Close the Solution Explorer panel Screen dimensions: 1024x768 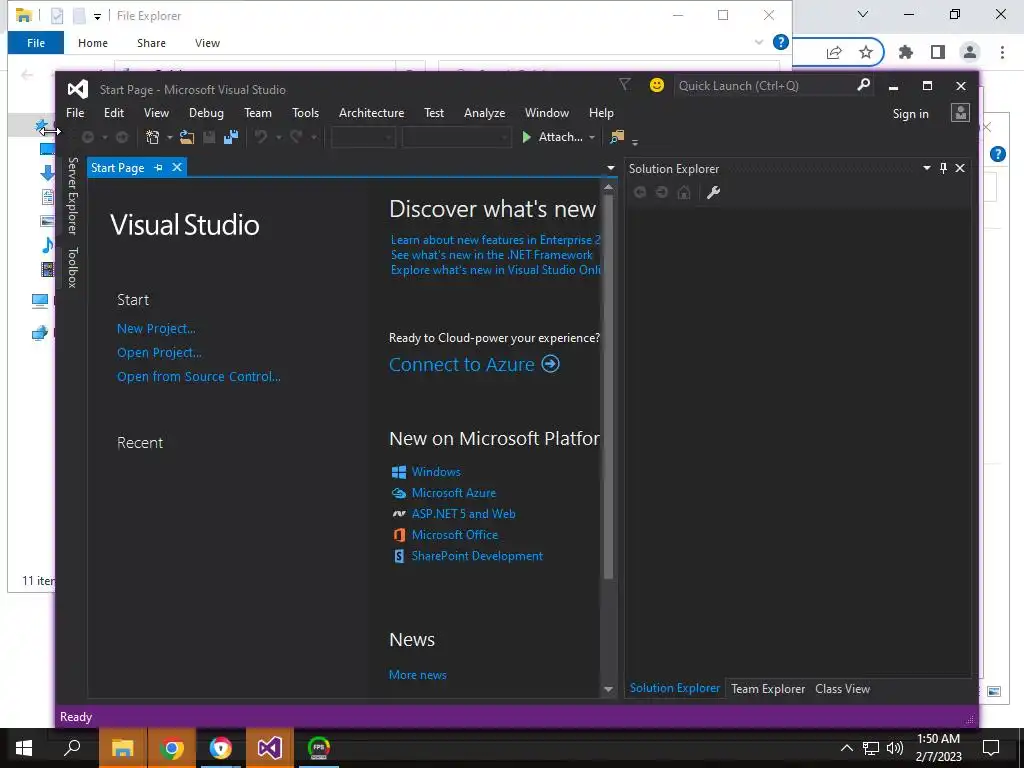click(x=960, y=168)
